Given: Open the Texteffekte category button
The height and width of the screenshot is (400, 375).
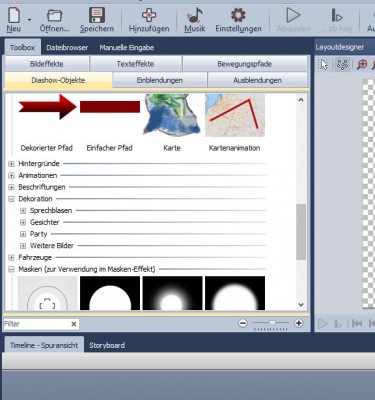Looking at the screenshot, I should pyautogui.click(x=135, y=64).
